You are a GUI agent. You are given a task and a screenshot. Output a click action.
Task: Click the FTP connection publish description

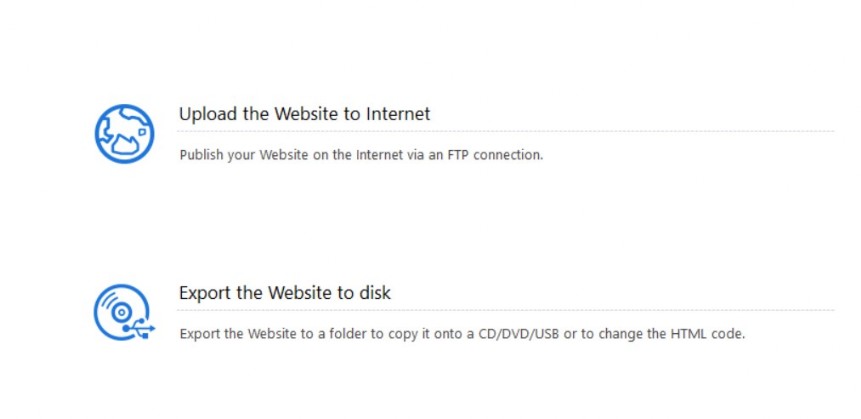(361, 155)
